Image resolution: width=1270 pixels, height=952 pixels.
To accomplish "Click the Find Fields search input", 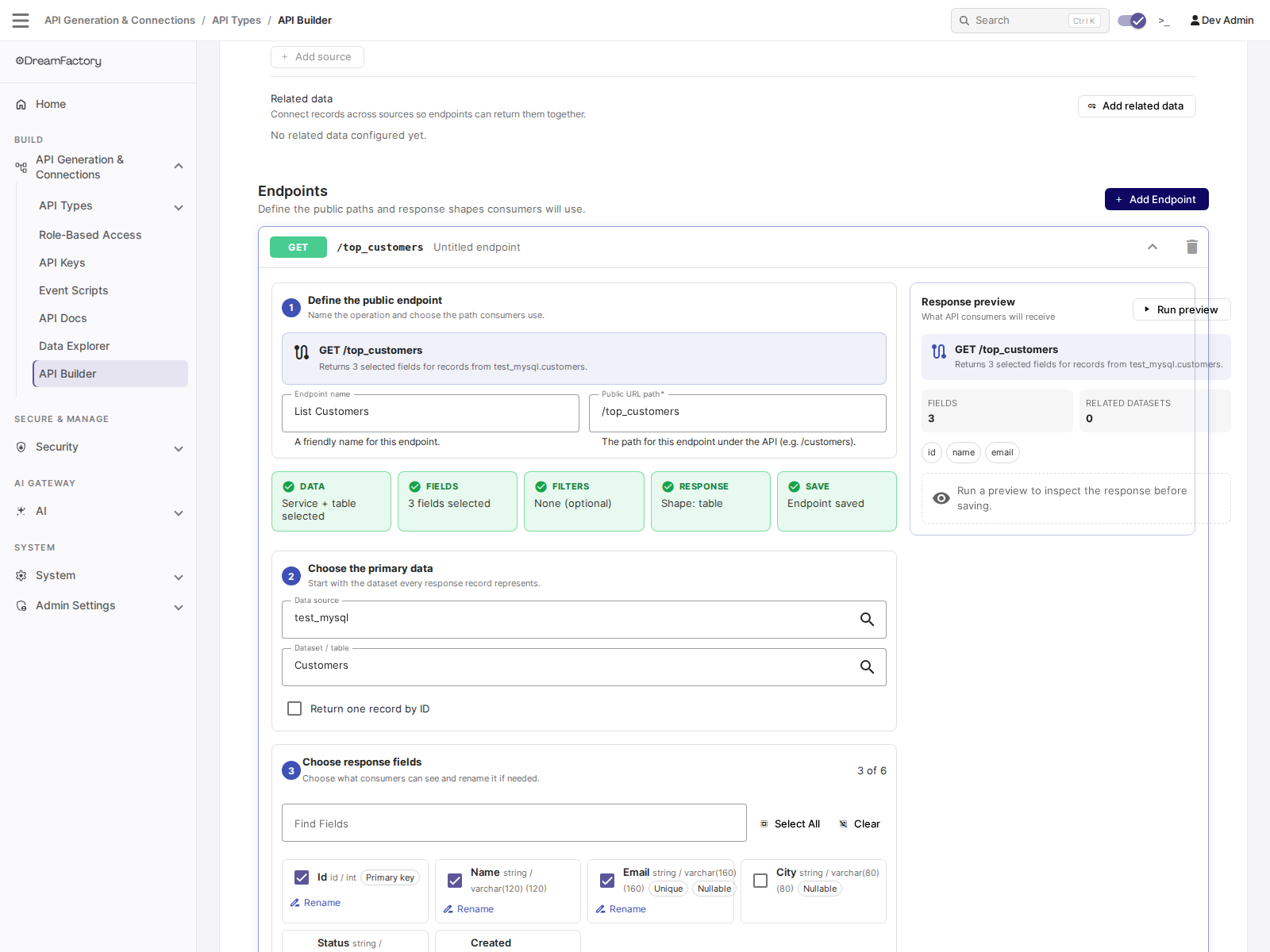I will click(x=514, y=823).
